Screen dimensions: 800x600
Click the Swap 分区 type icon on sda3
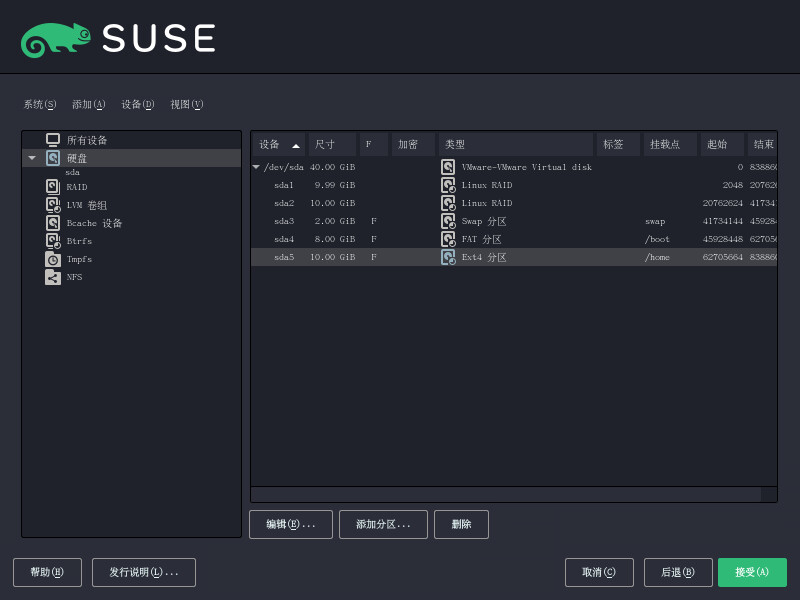click(449, 221)
